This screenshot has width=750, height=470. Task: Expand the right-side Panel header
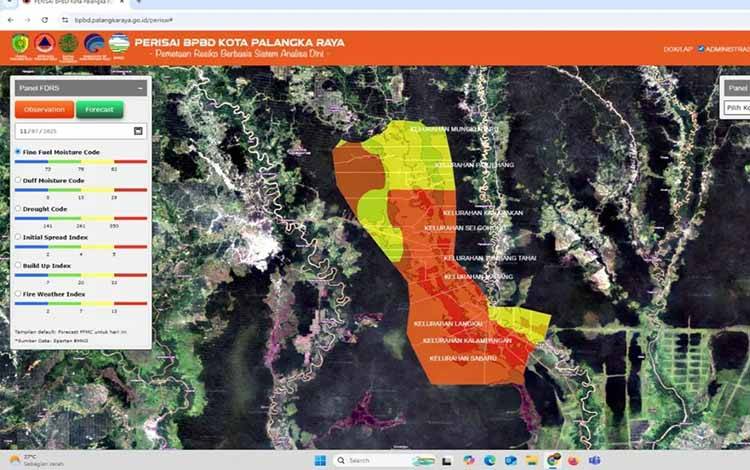(x=737, y=88)
